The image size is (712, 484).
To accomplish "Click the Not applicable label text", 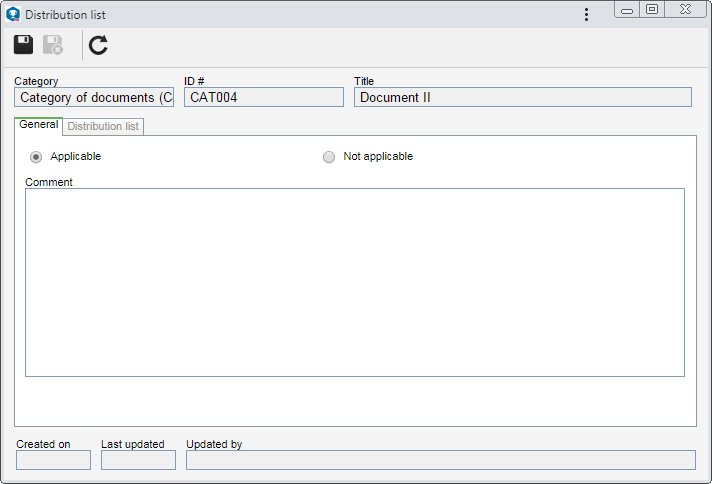I will click(378, 156).
